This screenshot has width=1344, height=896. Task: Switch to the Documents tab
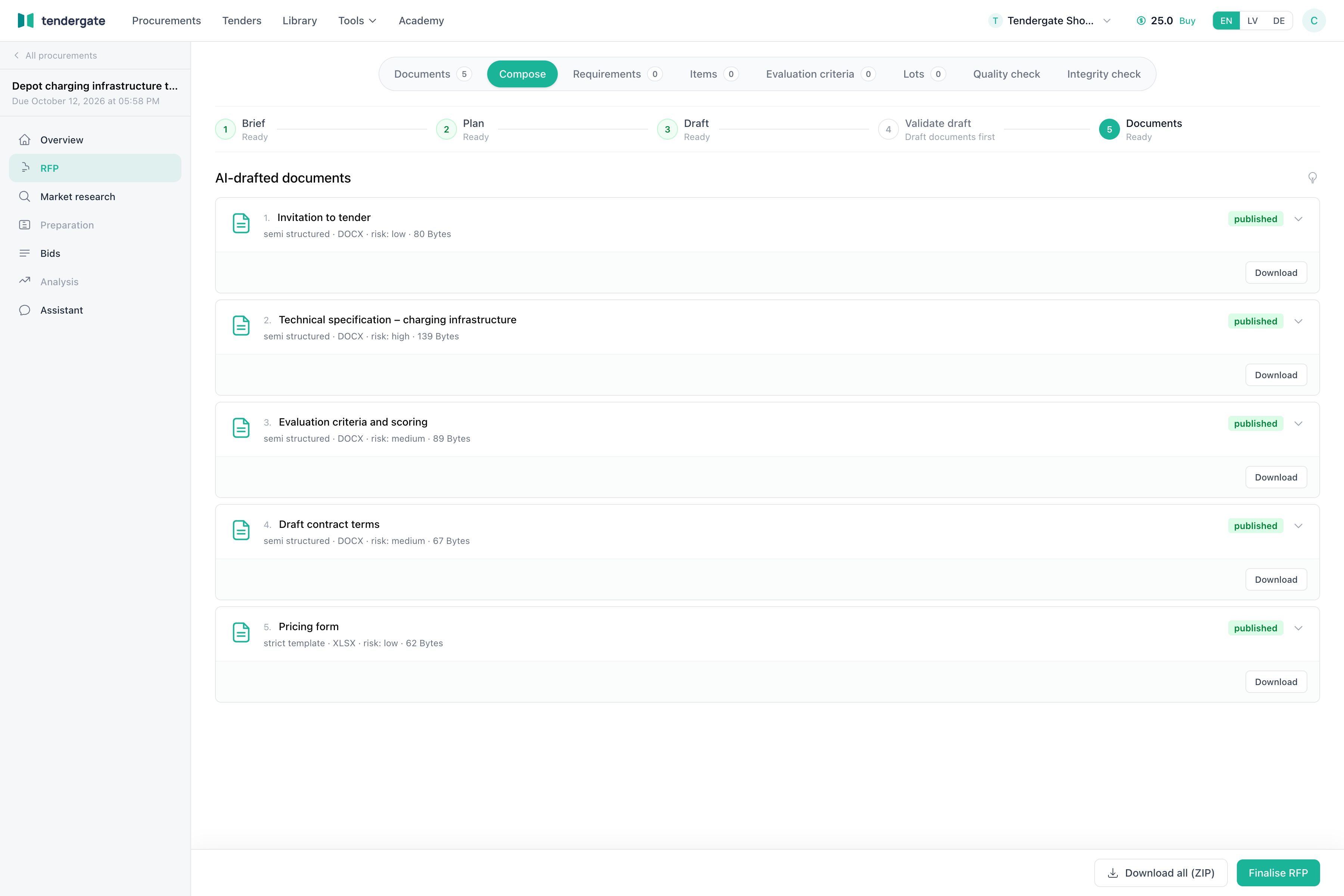click(x=433, y=74)
